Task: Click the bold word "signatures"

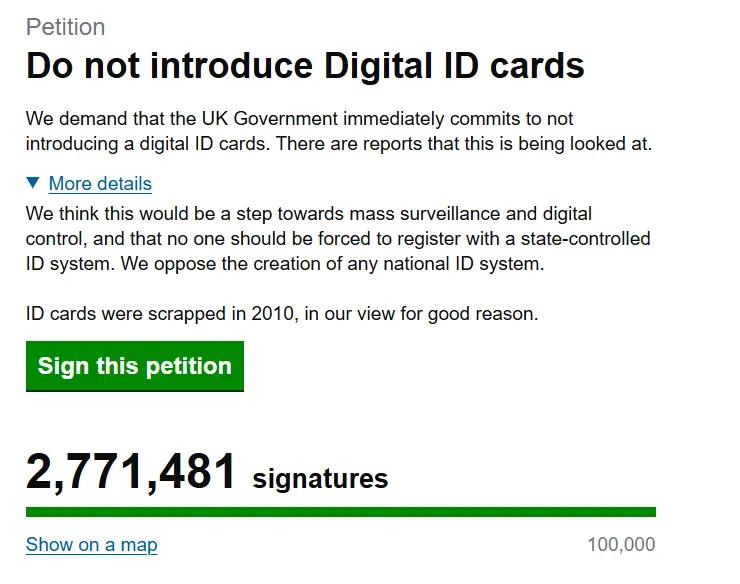Action: click(320, 479)
